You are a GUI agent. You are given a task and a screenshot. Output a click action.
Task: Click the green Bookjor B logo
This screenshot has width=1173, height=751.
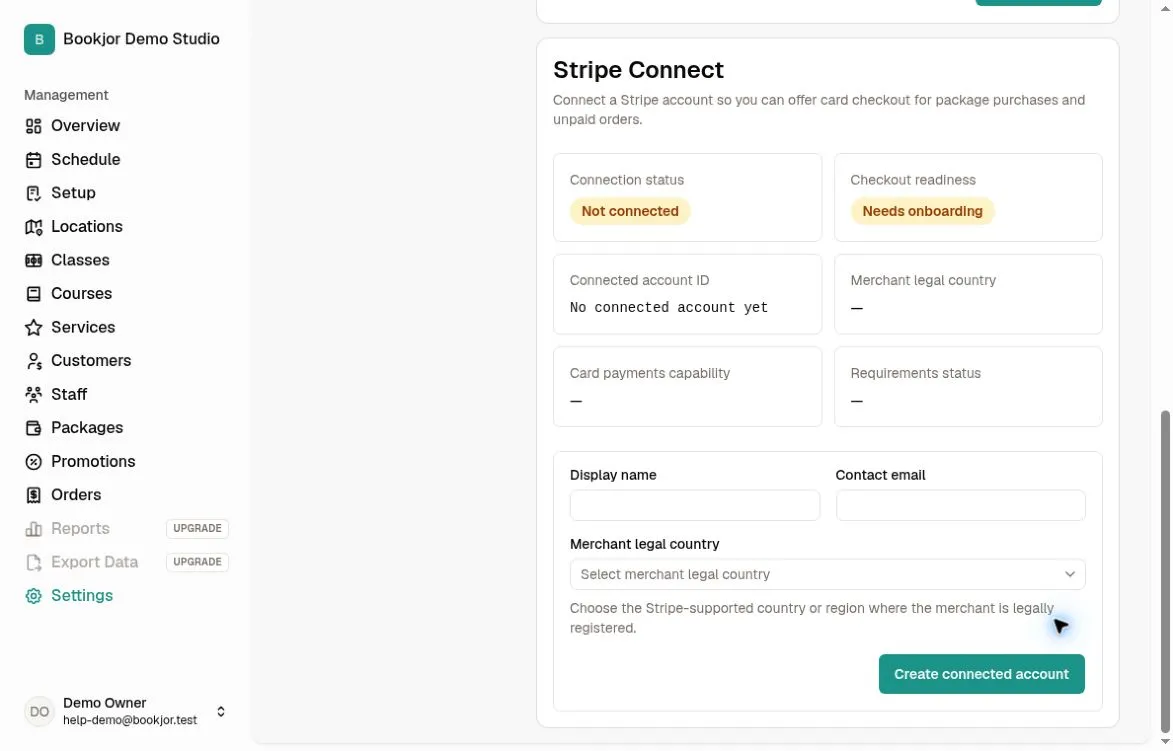click(39, 40)
